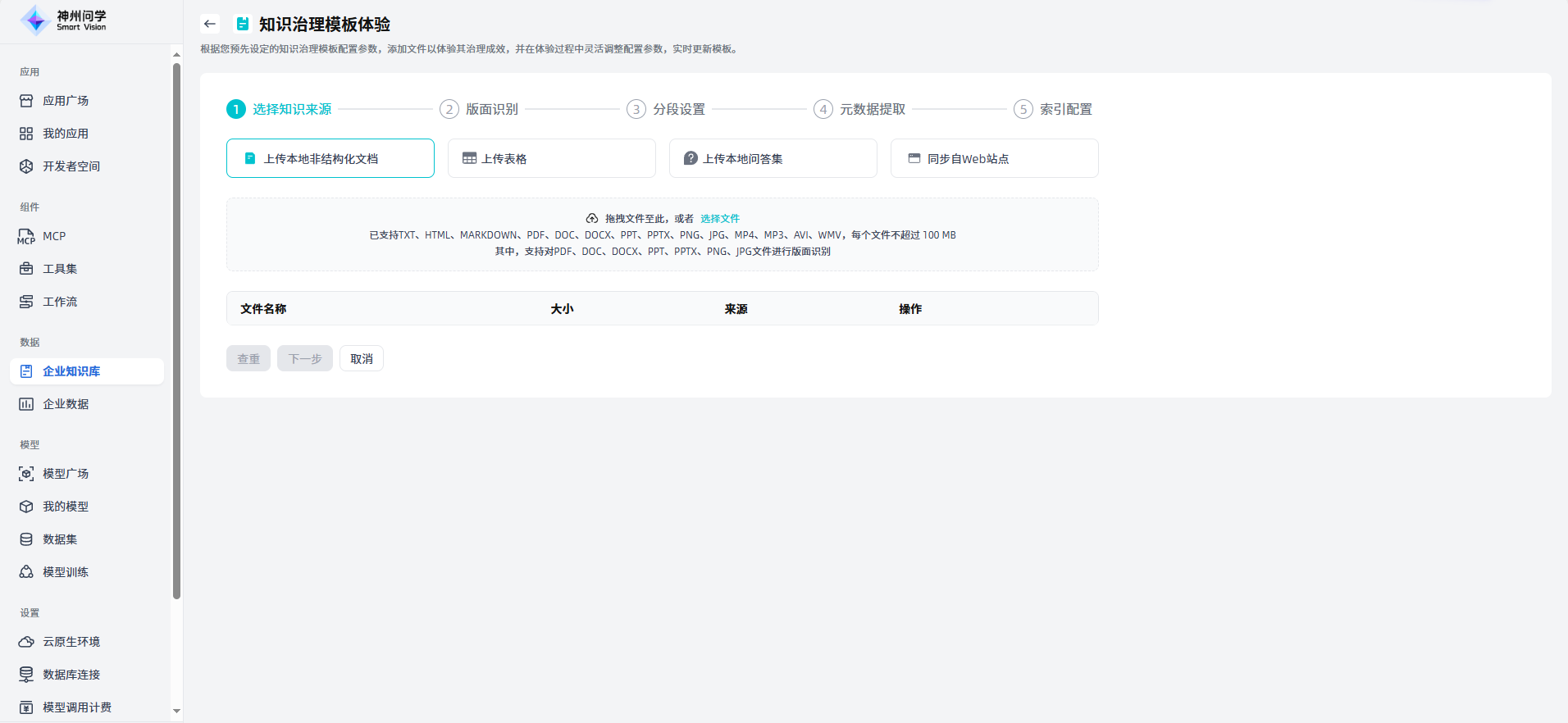Click the back arrow next to page title
The height and width of the screenshot is (723, 1568).
pyautogui.click(x=210, y=24)
